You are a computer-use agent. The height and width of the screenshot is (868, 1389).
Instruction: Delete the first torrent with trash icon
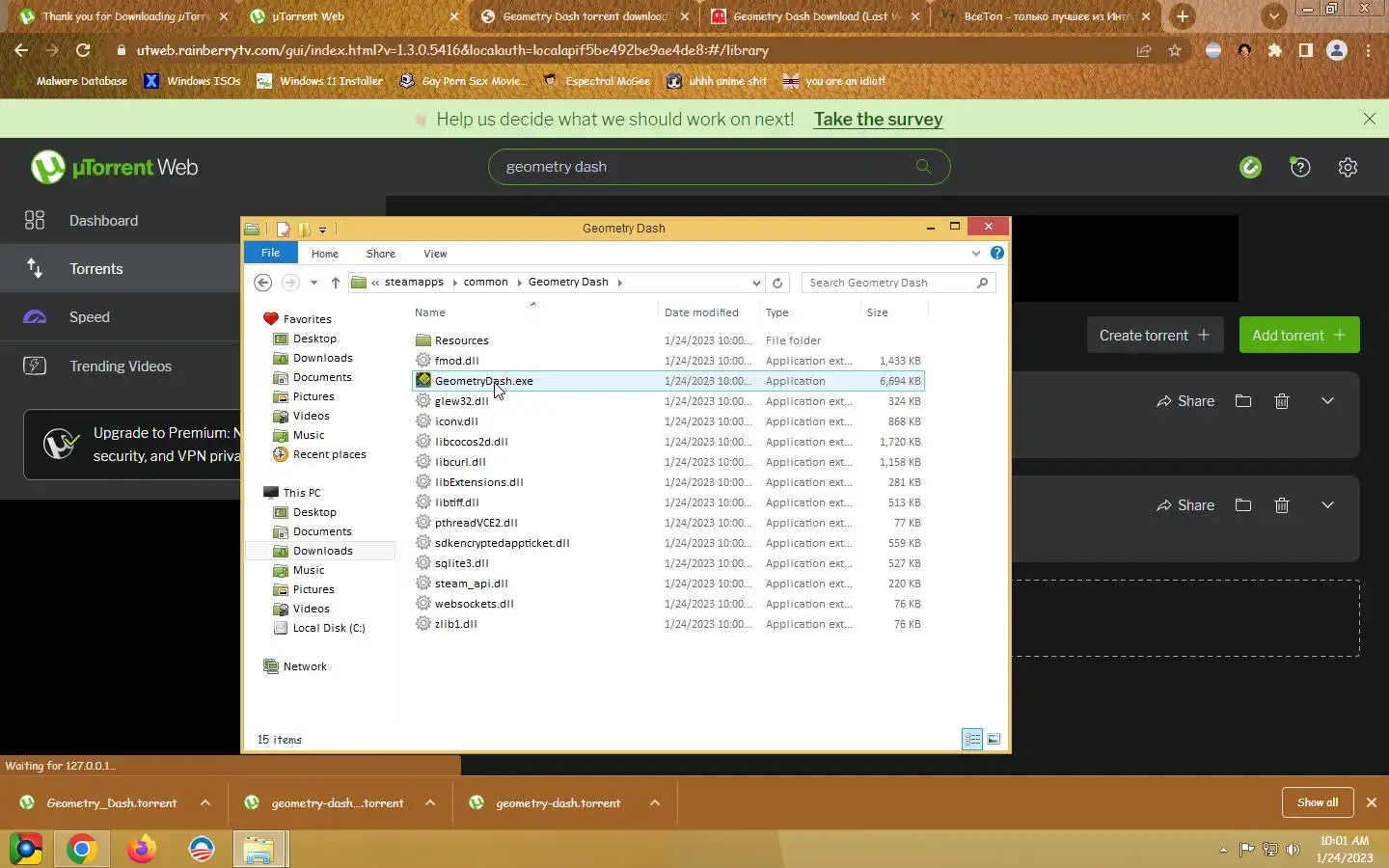[1282, 401]
